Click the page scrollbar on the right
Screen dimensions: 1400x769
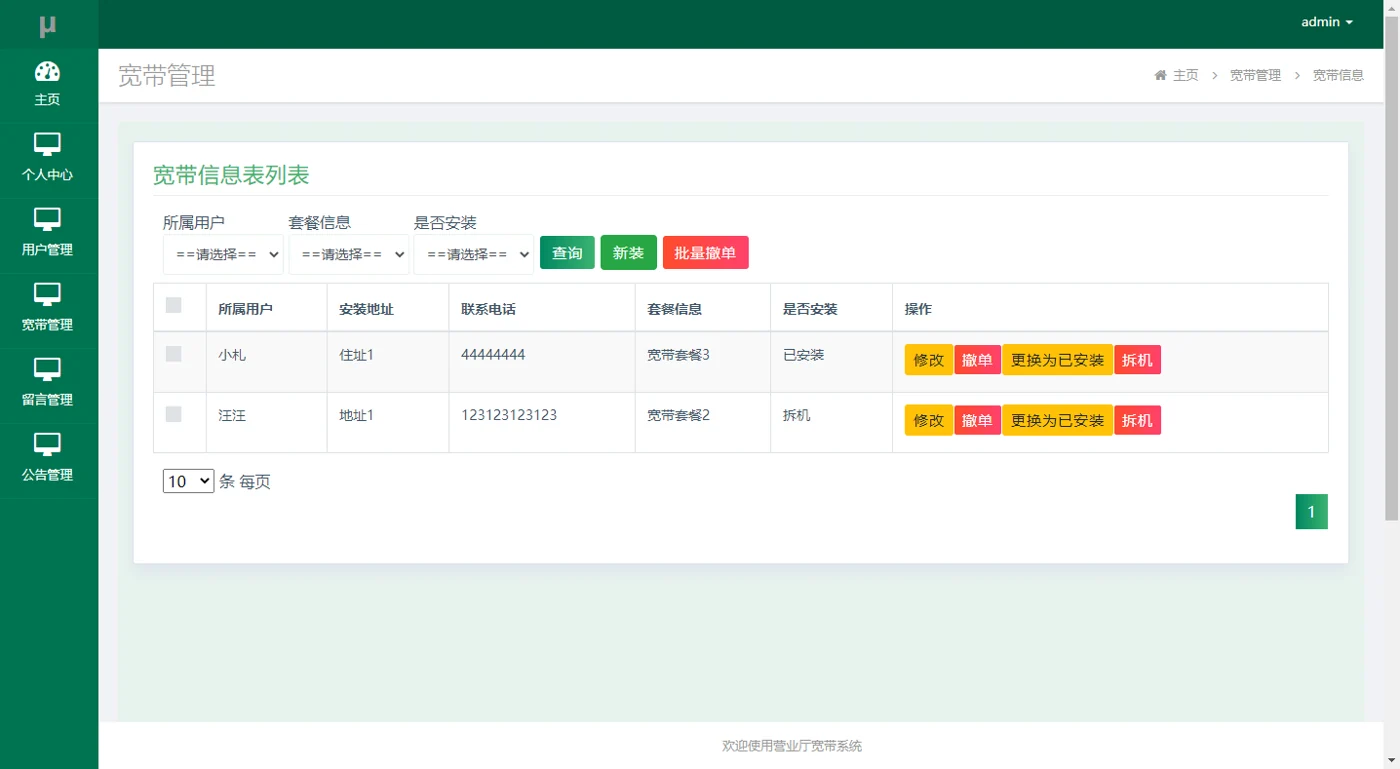click(x=1391, y=270)
